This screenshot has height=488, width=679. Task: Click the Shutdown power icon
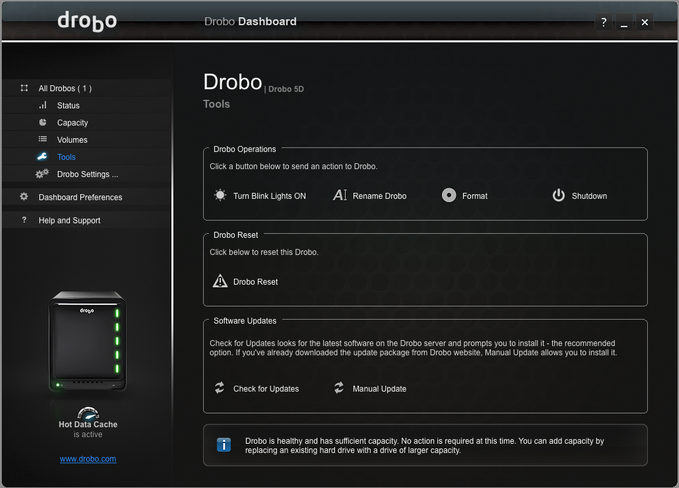click(559, 195)
